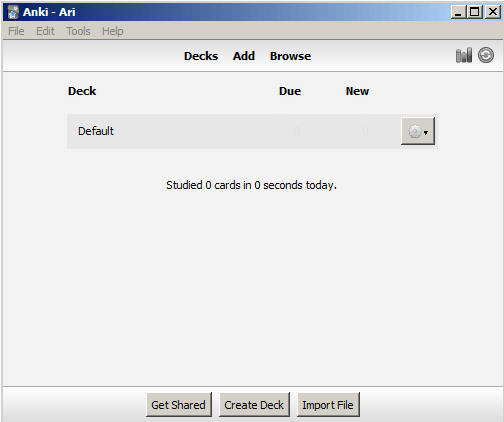The width and height of the screenshot is (504, 422).
Task: Click the New count of Default deck
Action: 365,131
